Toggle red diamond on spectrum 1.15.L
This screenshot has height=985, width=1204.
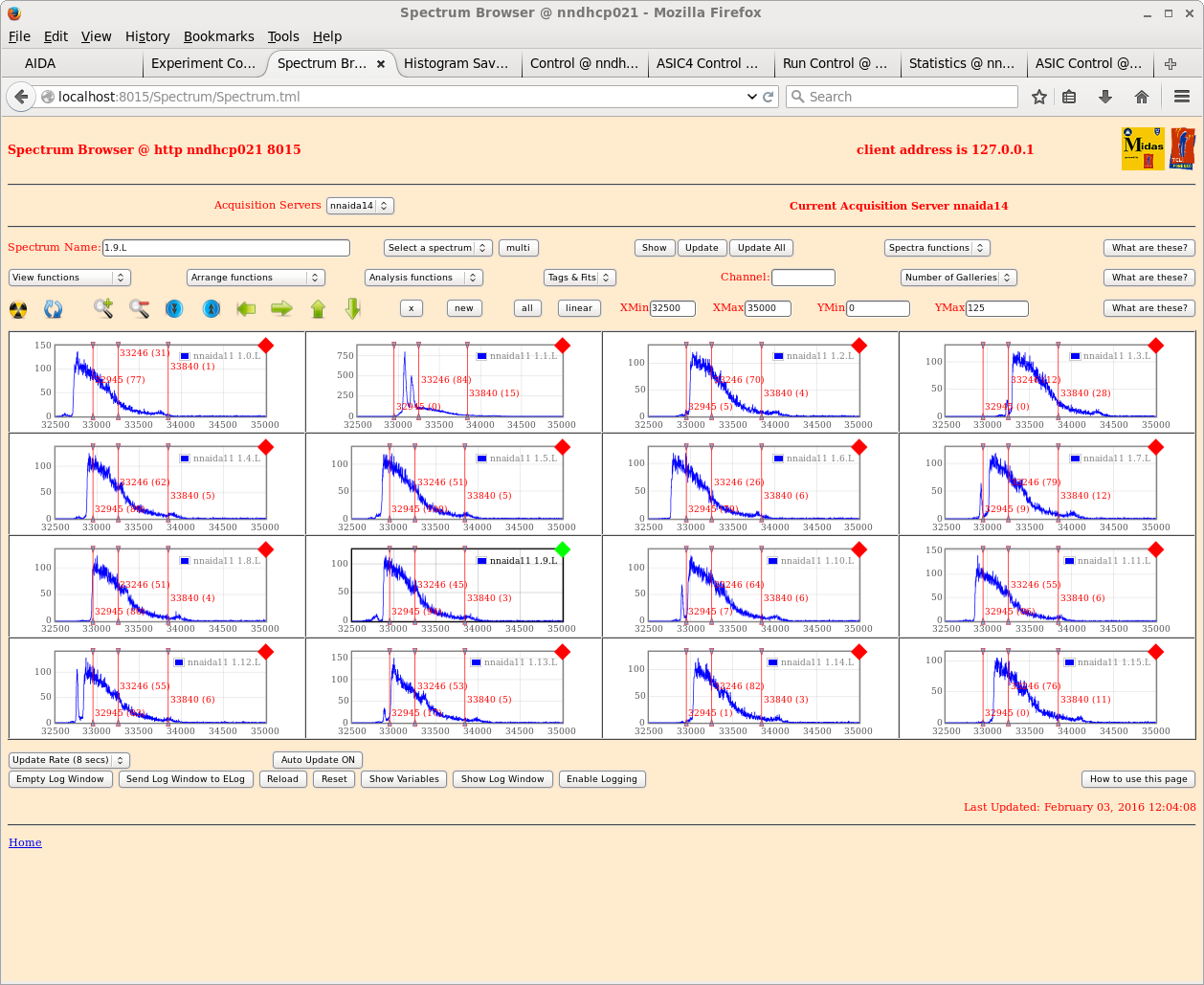[x=1156, y=652]
